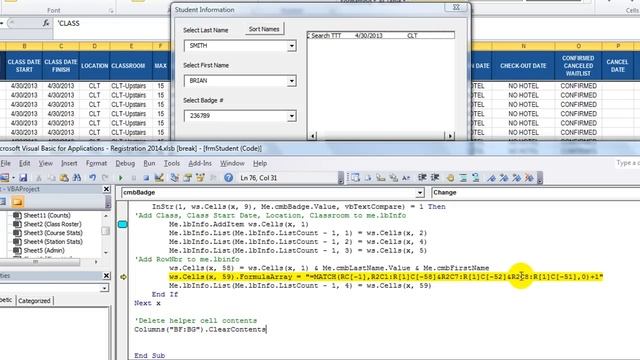Viewport: 640px width, 360px height.
Task: Click the Clear All Bookmarks icon
Action: [529, 178]
